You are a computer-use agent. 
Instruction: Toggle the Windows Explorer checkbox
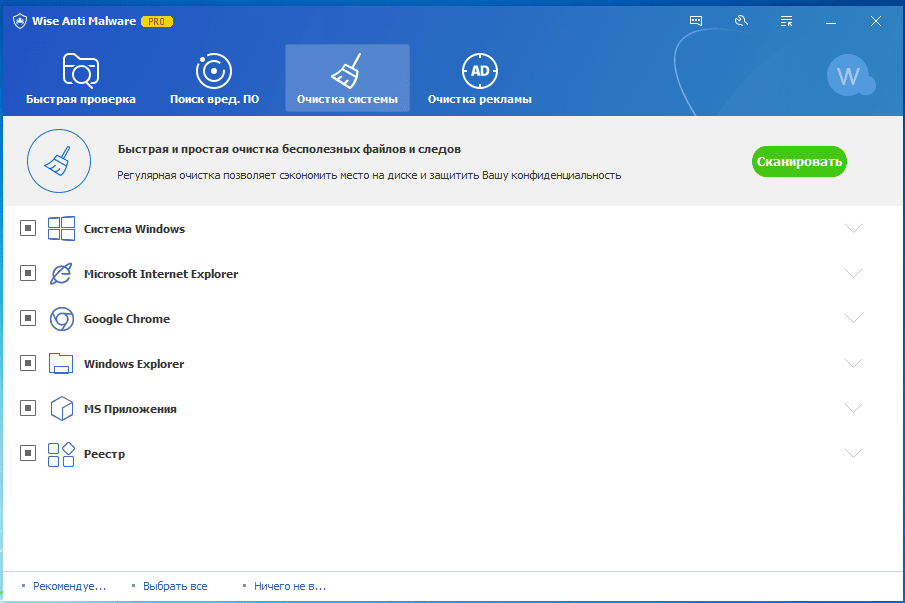28,363
